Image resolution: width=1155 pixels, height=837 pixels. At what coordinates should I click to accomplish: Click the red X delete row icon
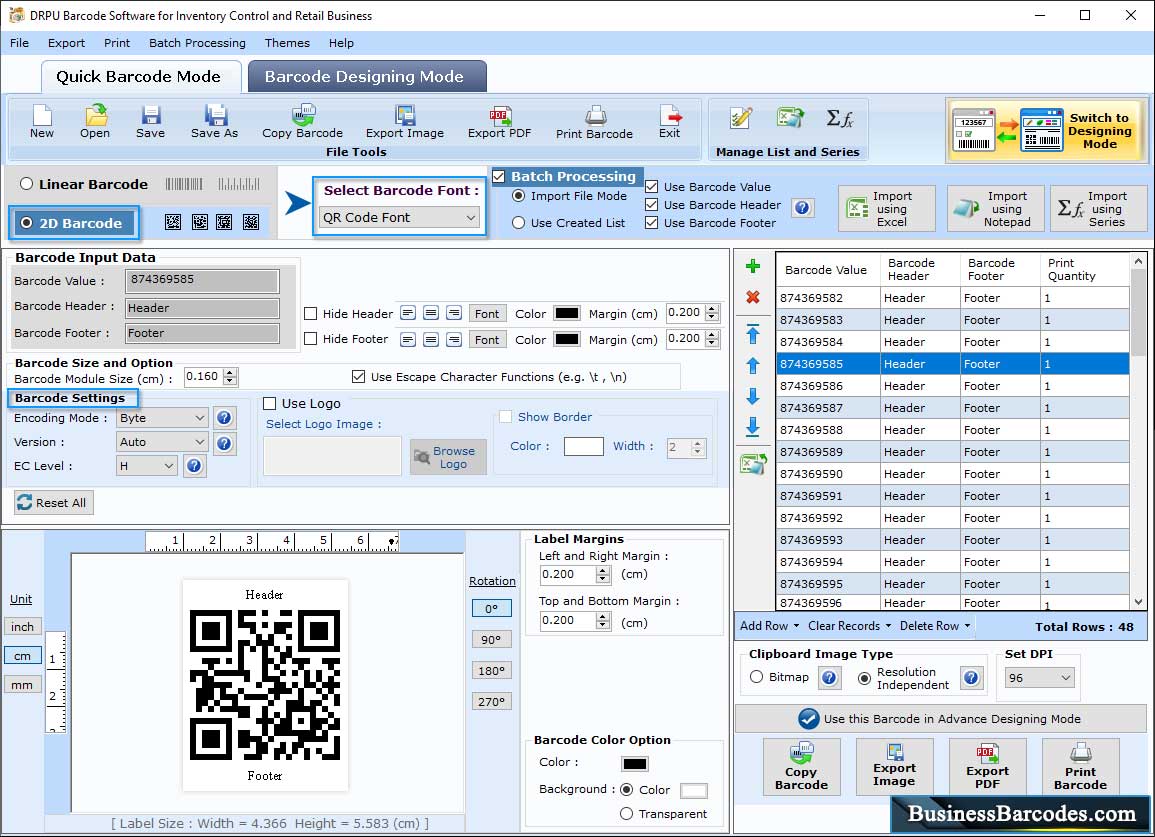(x=753, y=297)
